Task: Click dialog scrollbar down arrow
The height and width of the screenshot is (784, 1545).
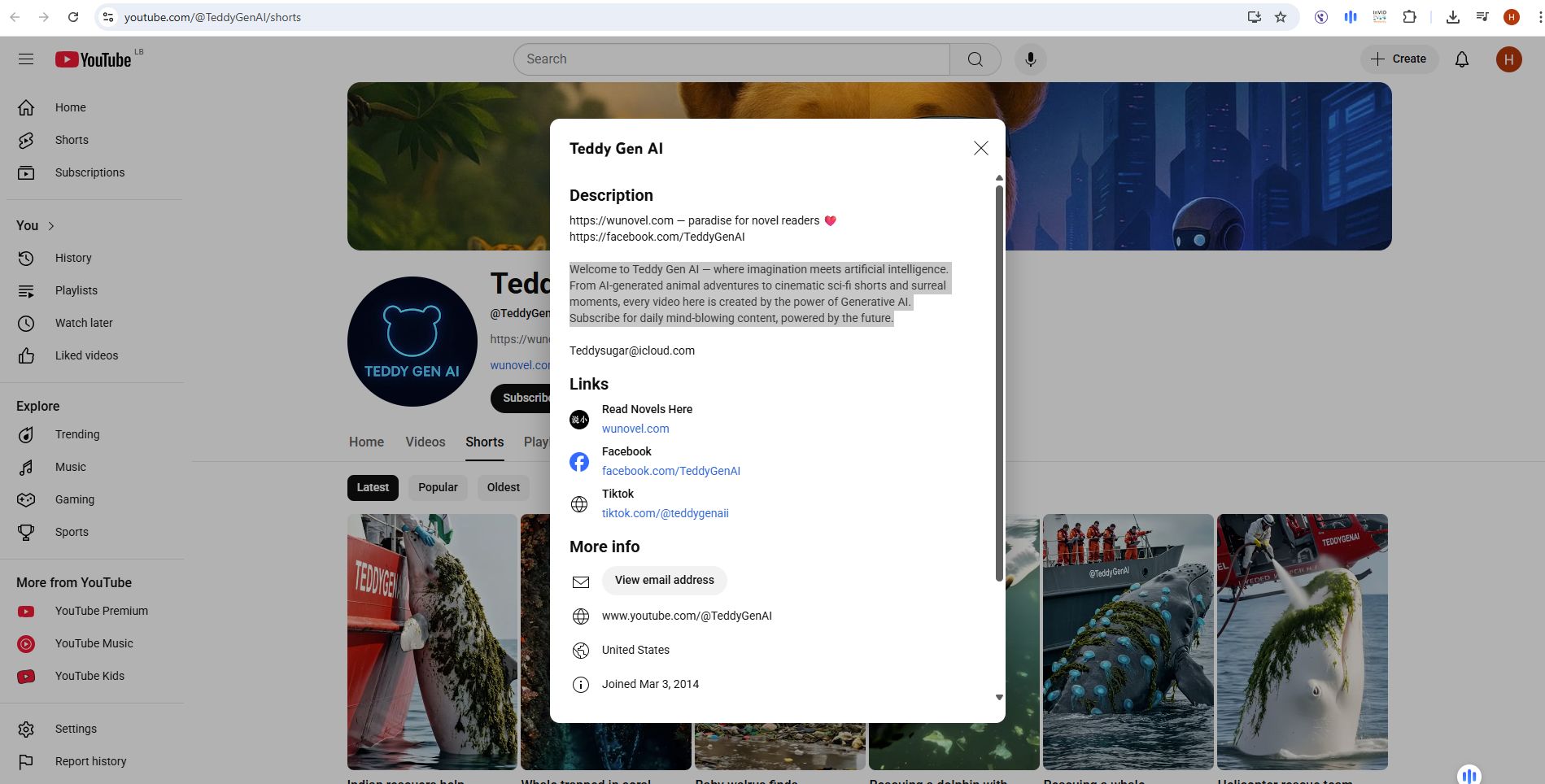Action: (x=999, y=697)
